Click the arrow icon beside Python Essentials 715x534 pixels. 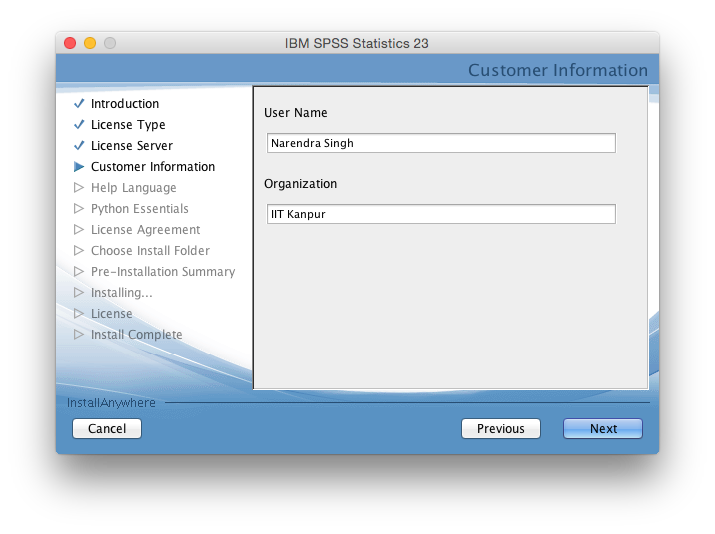(79, 209)
